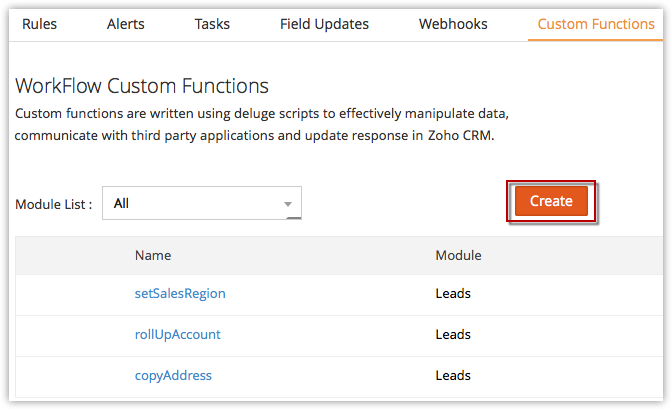Open the Webhooks tab
The image size is (672, 410).
coord(453,24)
